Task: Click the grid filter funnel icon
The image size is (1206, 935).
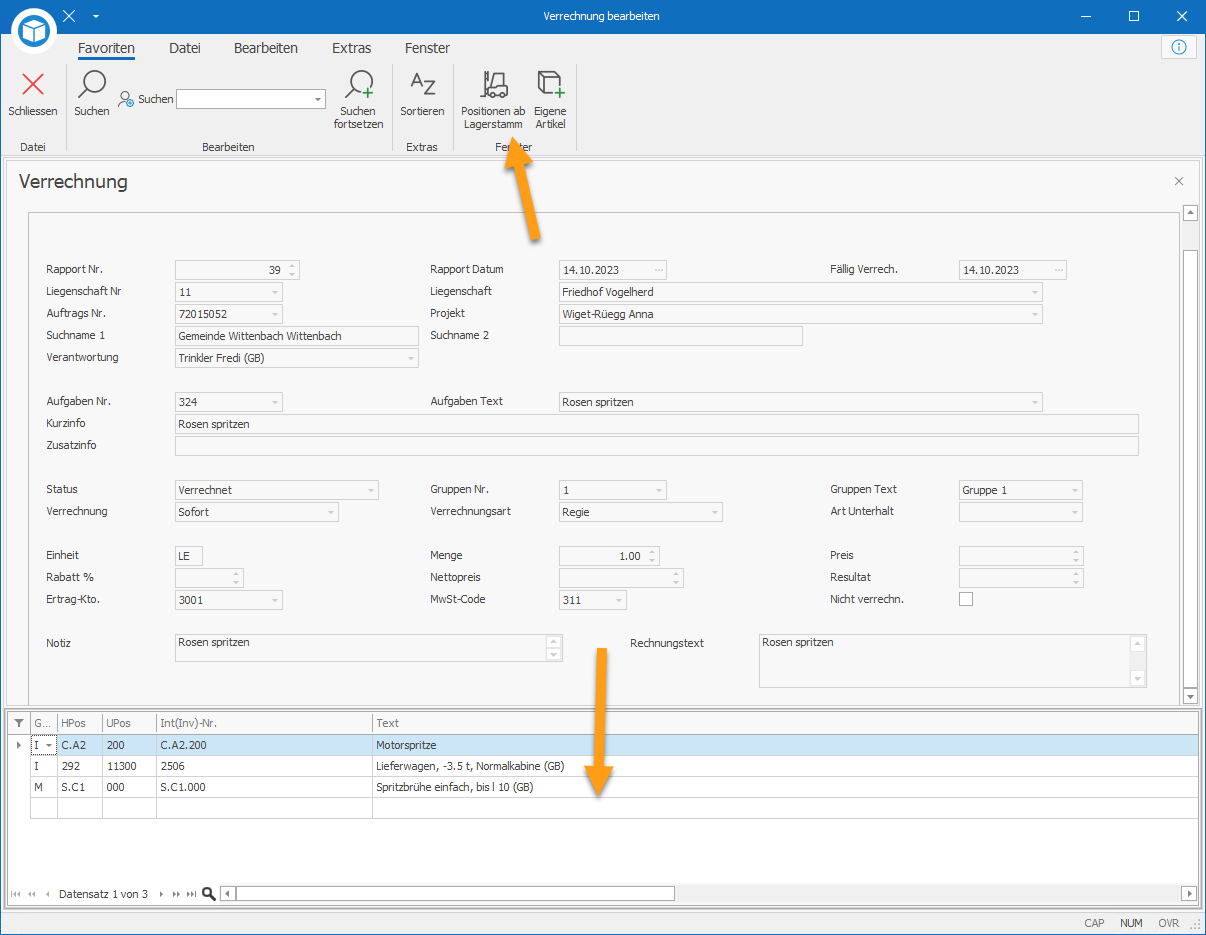Action: (18, 723)
